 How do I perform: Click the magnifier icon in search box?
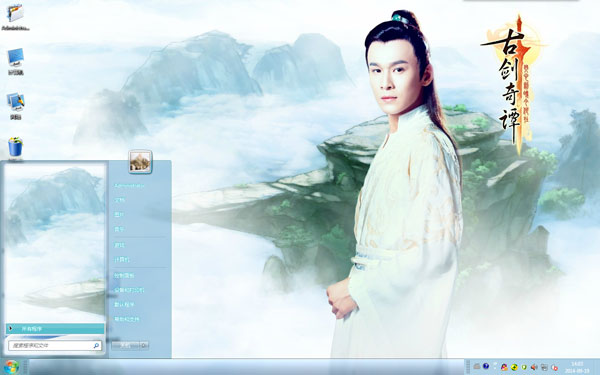[x=96, y=346]
